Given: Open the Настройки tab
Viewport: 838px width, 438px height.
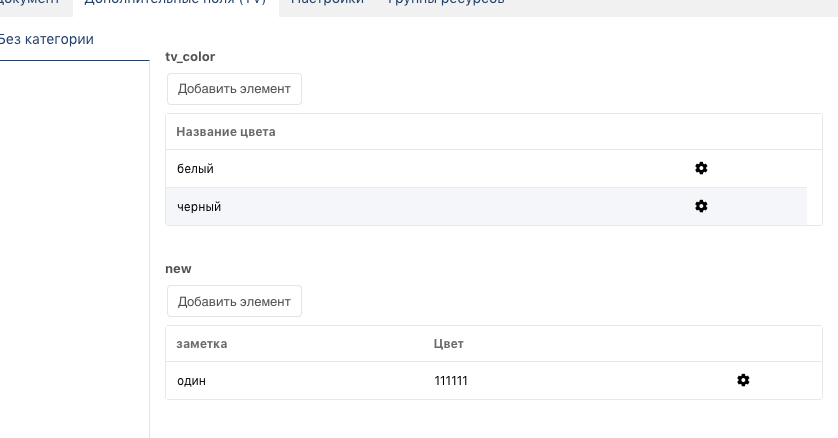Looking at the screenshot, I should pos(327,3).
